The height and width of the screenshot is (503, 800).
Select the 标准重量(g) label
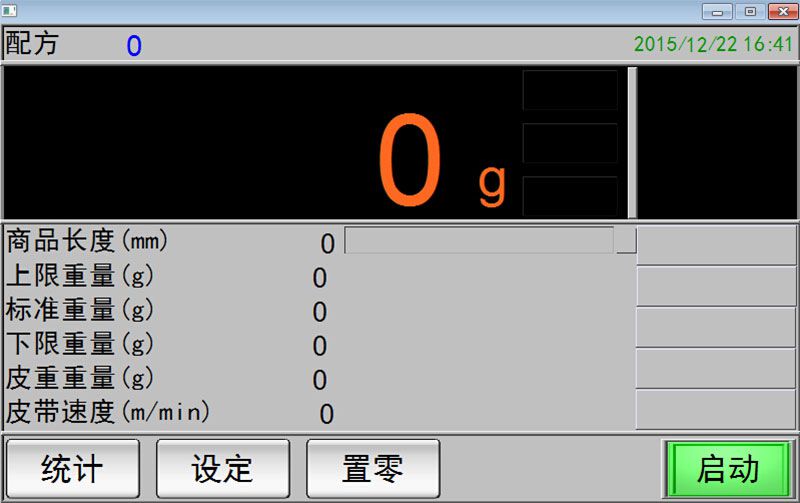80,310
